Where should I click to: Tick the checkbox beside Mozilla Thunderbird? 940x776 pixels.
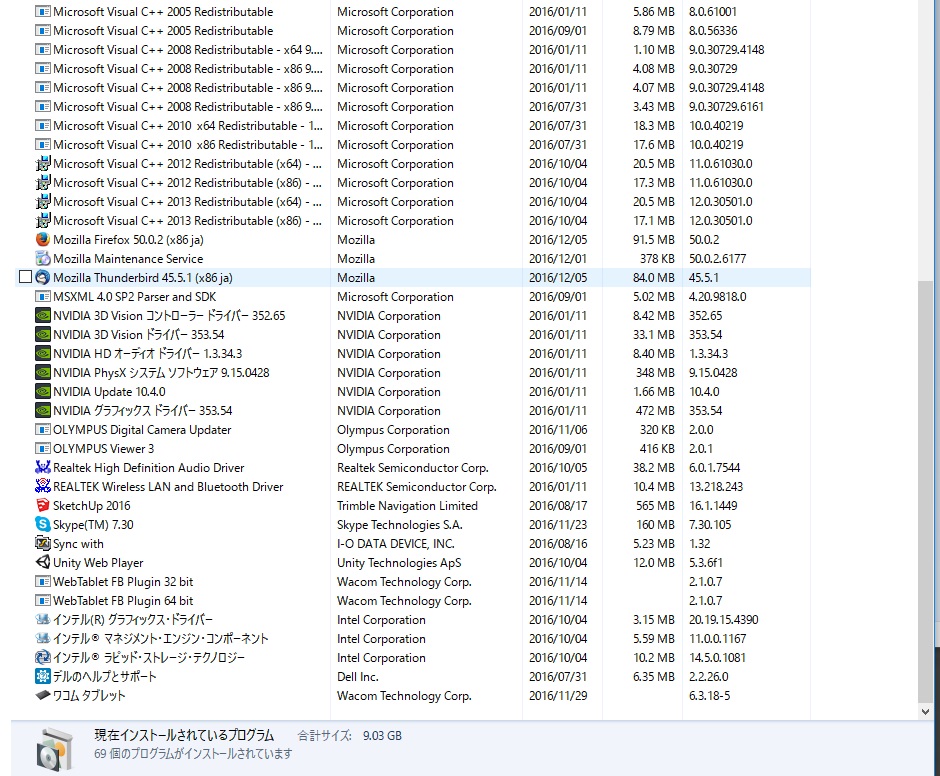pos(25,277)
